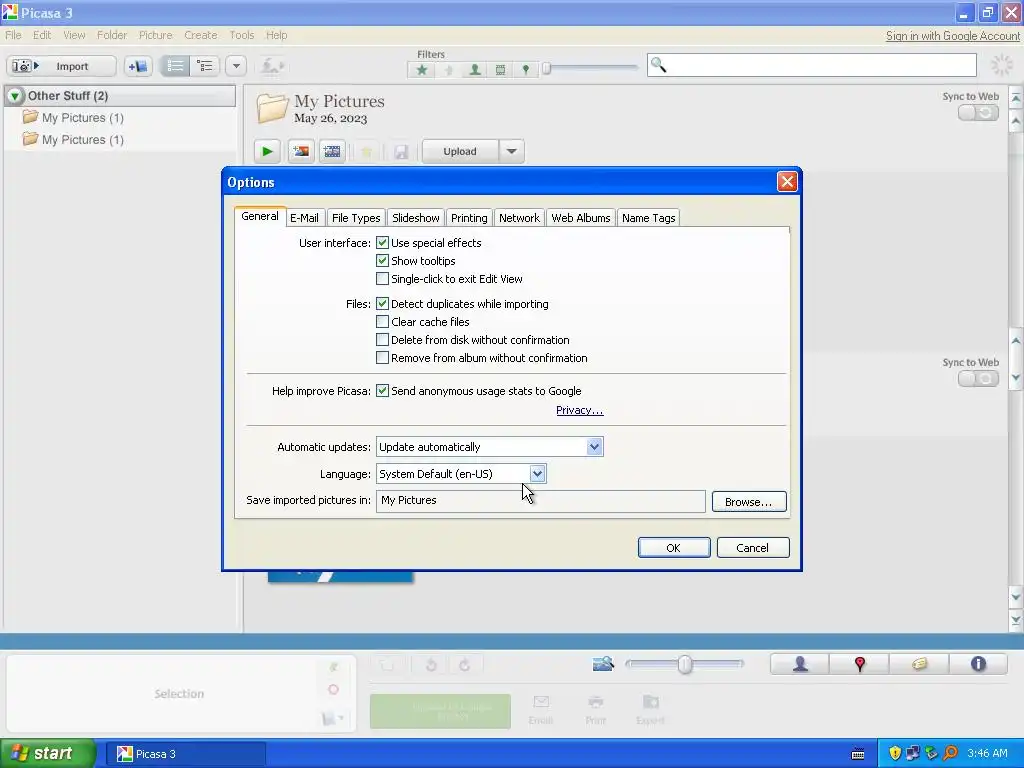This screenshot has width=1024, height=768.
Task: Click the Upload button
Action: point(460,152)
